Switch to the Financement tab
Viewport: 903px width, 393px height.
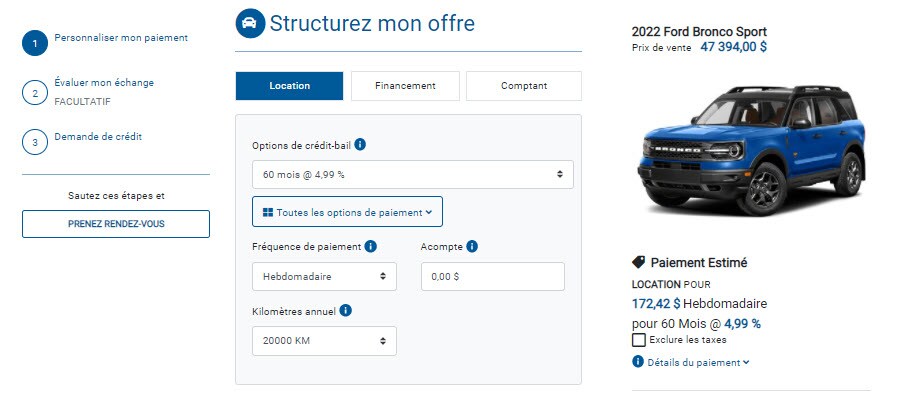[x=405, y=86]
